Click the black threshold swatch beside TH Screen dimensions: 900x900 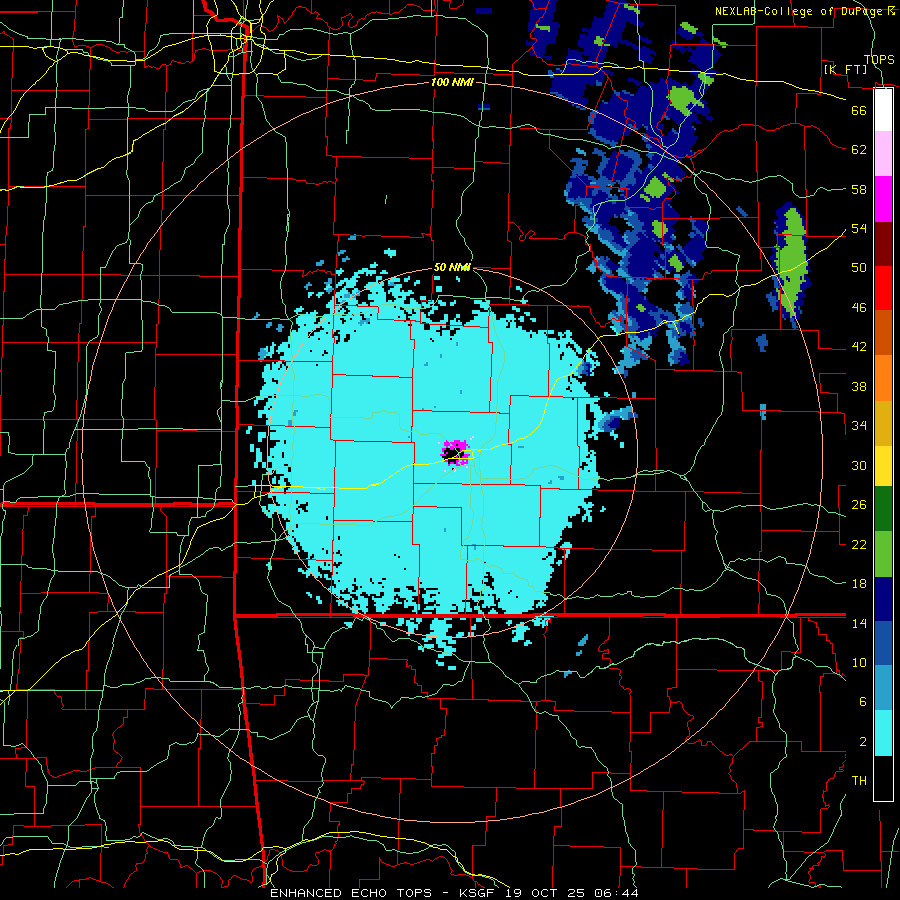883,778
